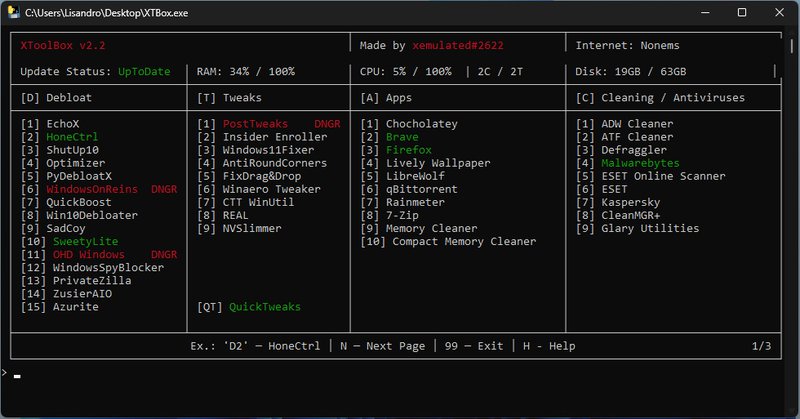Select the ESET Online Scanner entry
Image resolution: width=800 pixels, height=419 pixels.
tap(650, 176)
